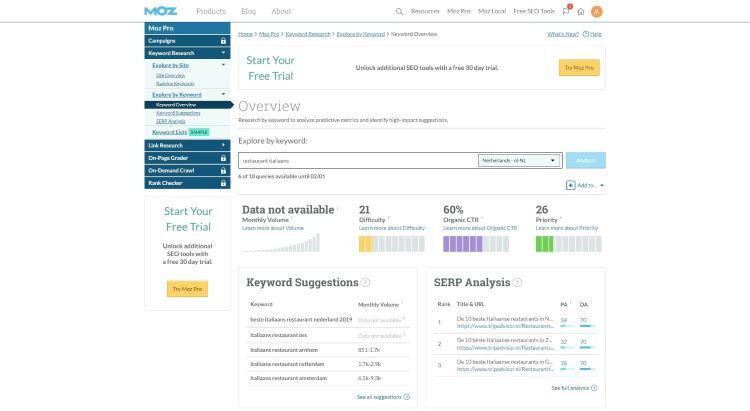The height and width of the screenshot is (411, 750).
Task: Open the search magnifier icon
Action: click(x=399, y=11)
